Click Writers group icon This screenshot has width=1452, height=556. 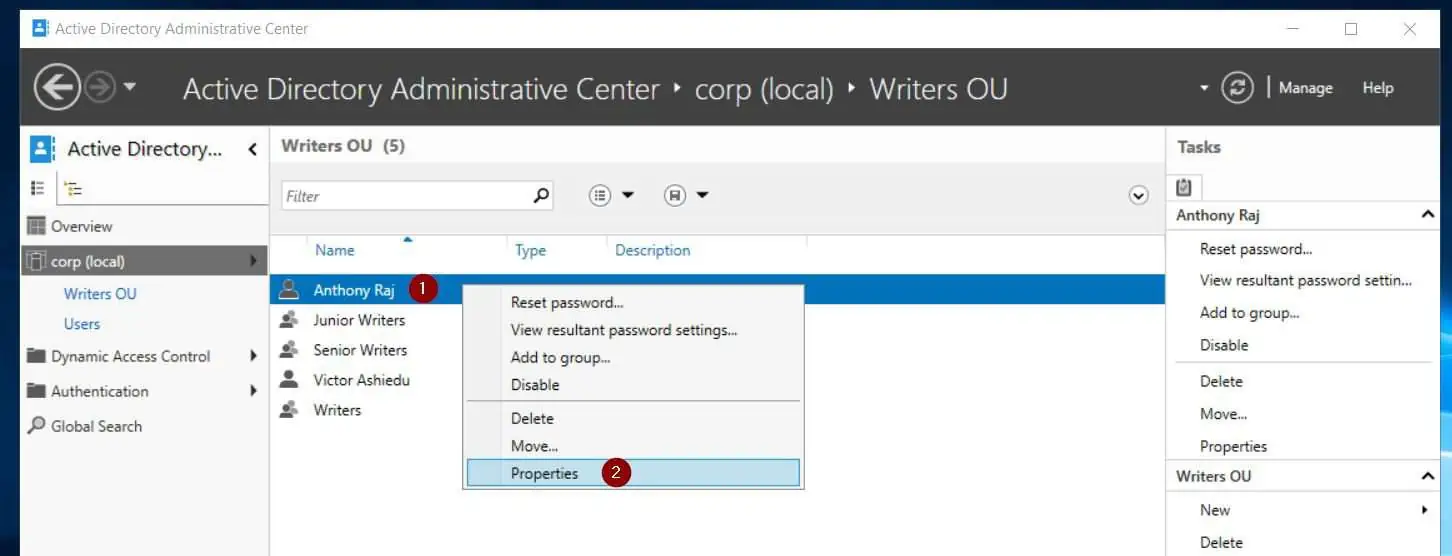pyautogui.click(x=289, y=410)
